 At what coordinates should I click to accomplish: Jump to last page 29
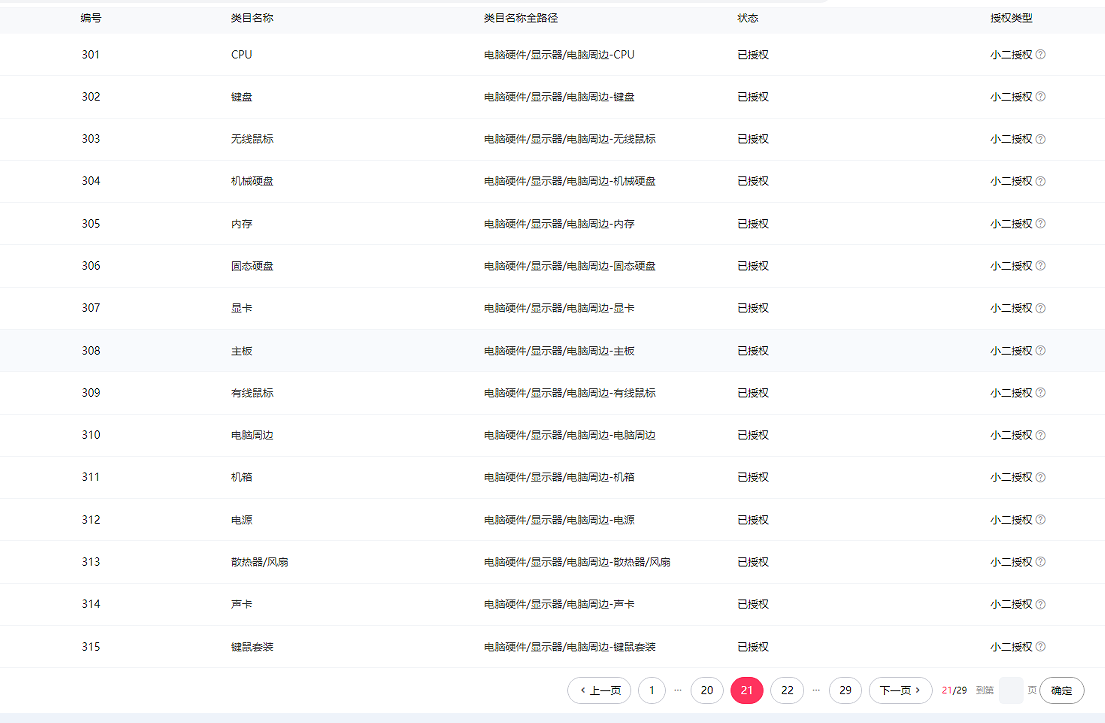click(x=845, y=690)
